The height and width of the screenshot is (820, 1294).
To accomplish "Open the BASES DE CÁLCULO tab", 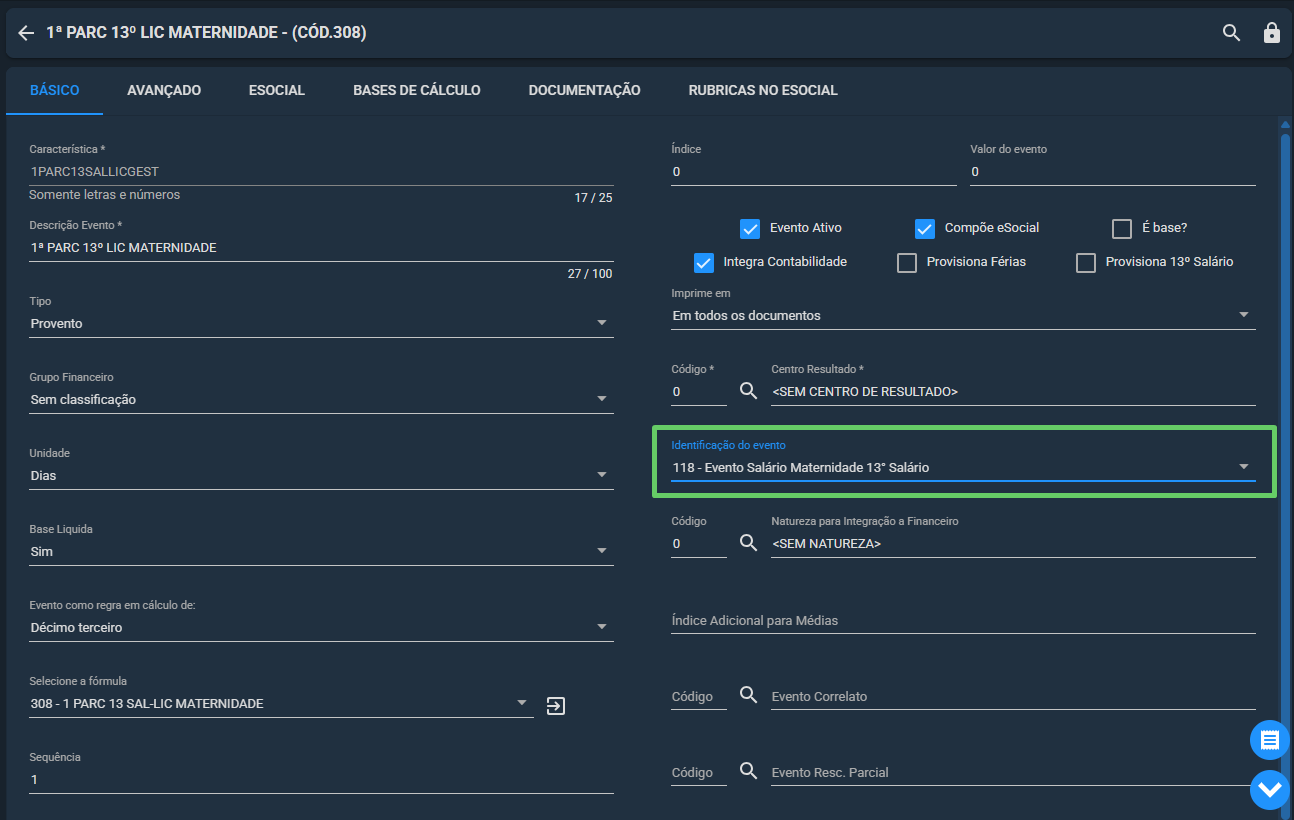I will (417, 90).
